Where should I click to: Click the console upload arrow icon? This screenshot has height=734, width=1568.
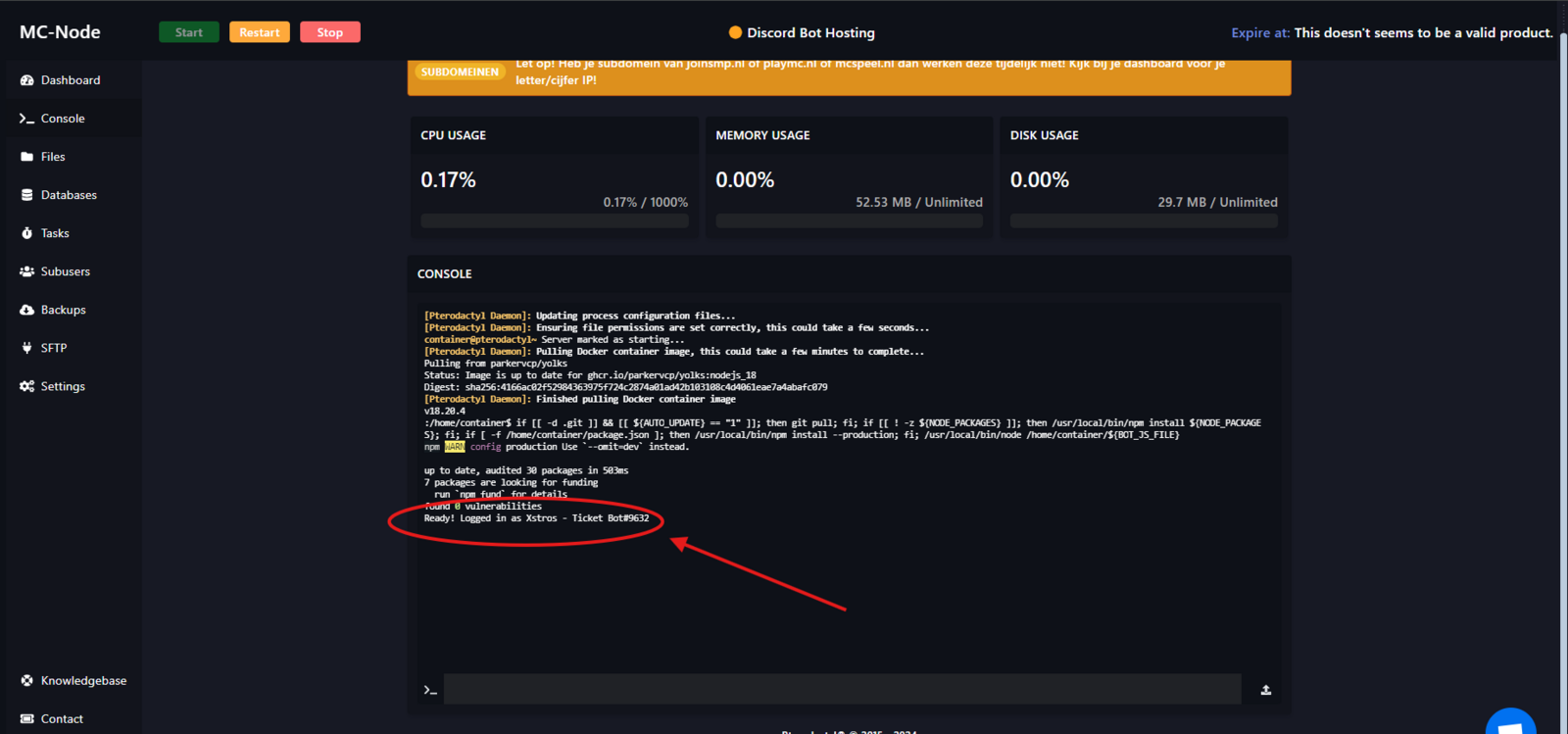[x=1266, y=690]
